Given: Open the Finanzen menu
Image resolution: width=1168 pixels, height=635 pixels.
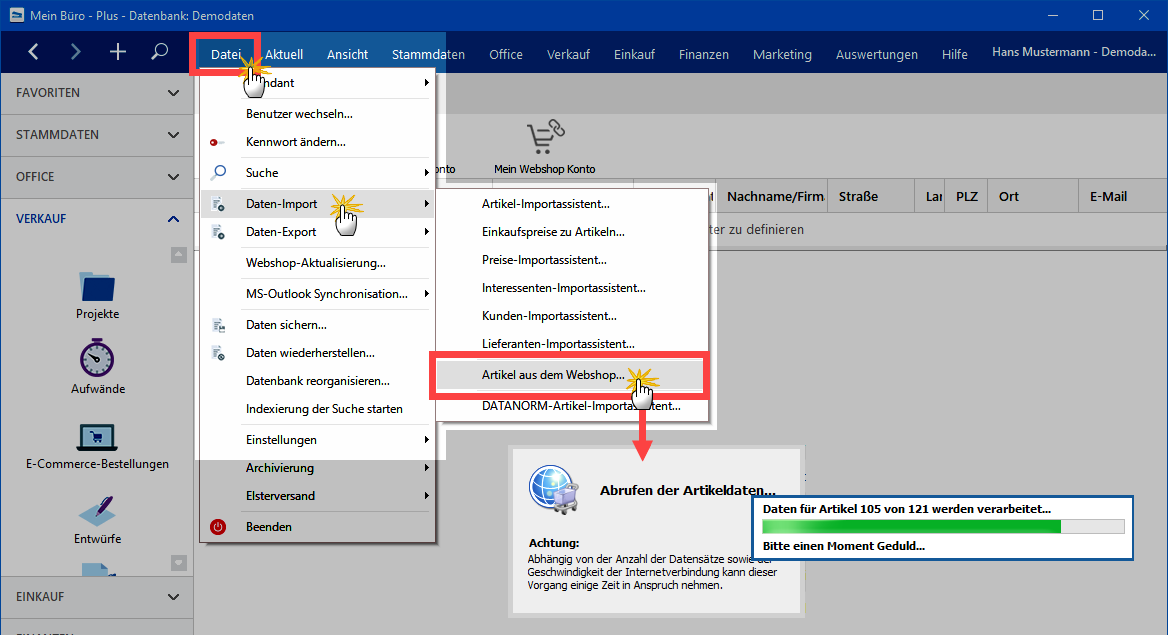Looking at the screenshot, I should click(704, 54).
